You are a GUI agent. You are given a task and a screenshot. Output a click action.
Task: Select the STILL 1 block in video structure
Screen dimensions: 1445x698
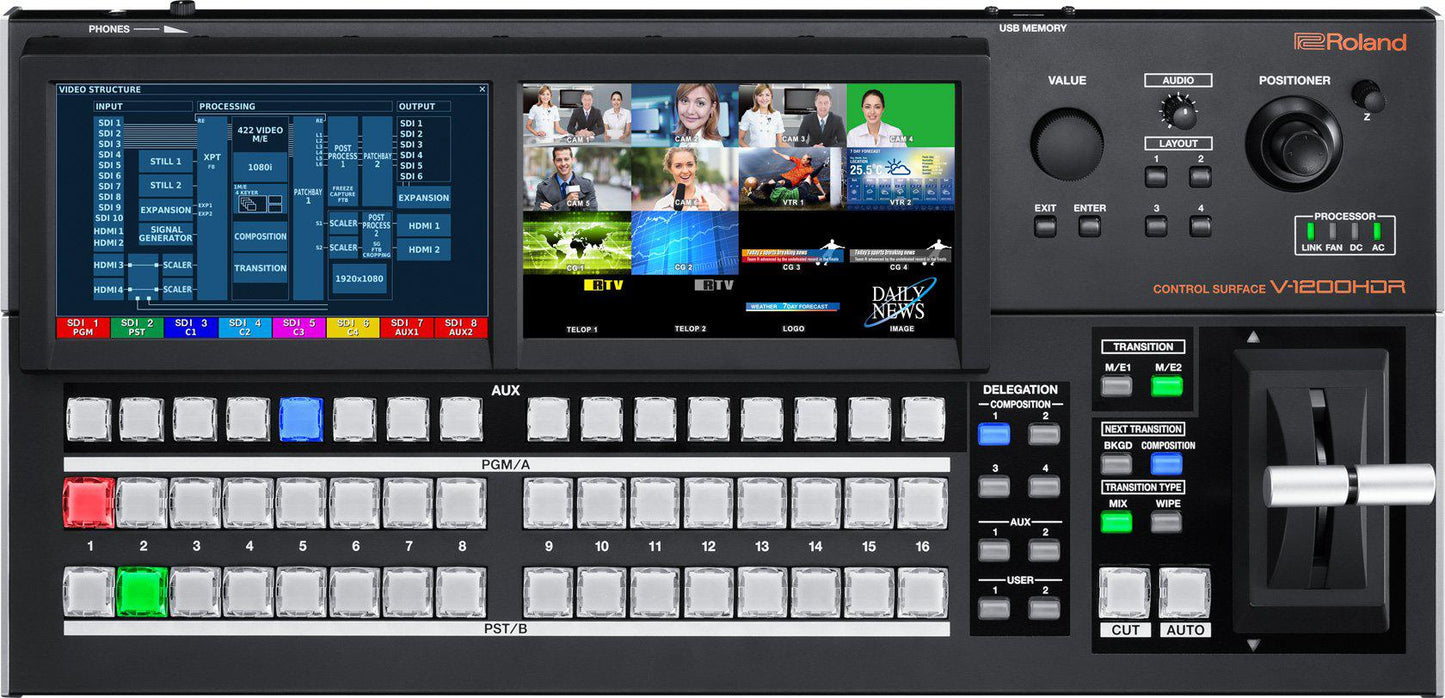166,160
